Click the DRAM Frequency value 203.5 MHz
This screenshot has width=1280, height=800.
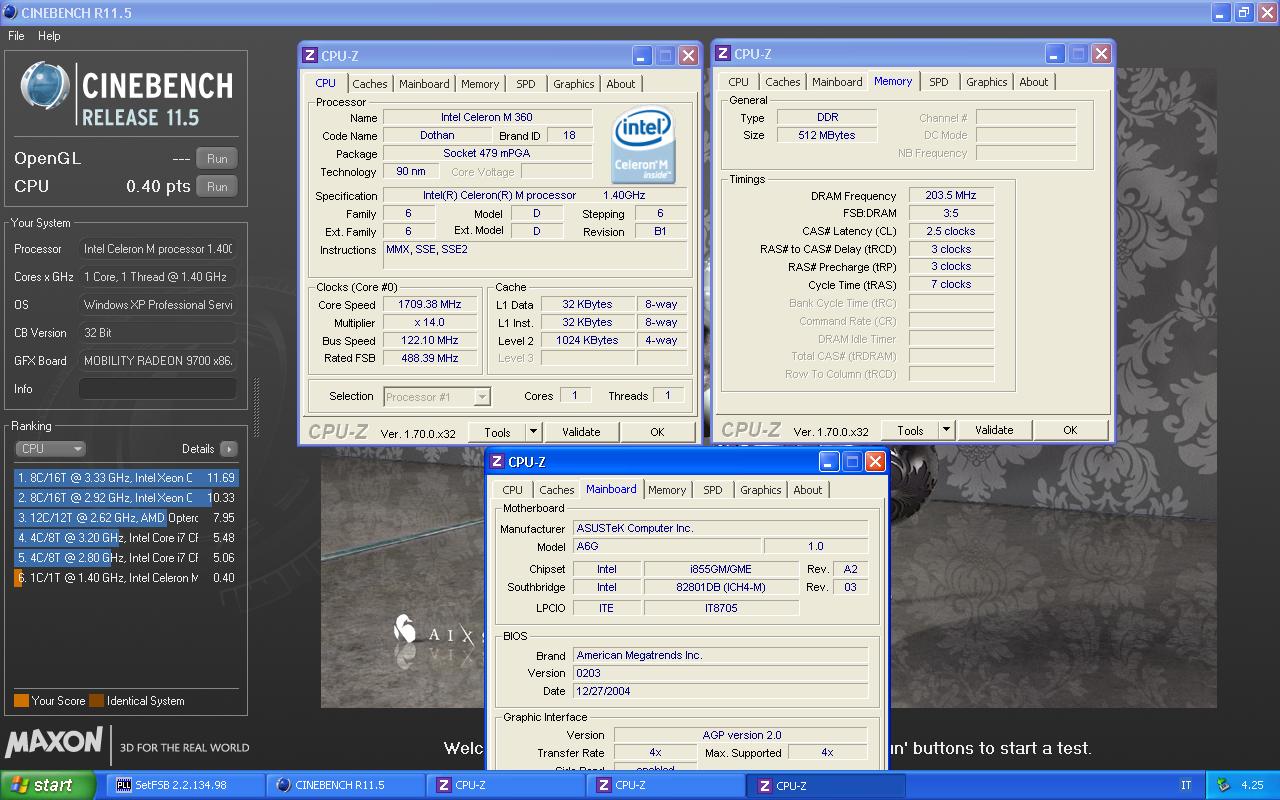pos(951,196)
